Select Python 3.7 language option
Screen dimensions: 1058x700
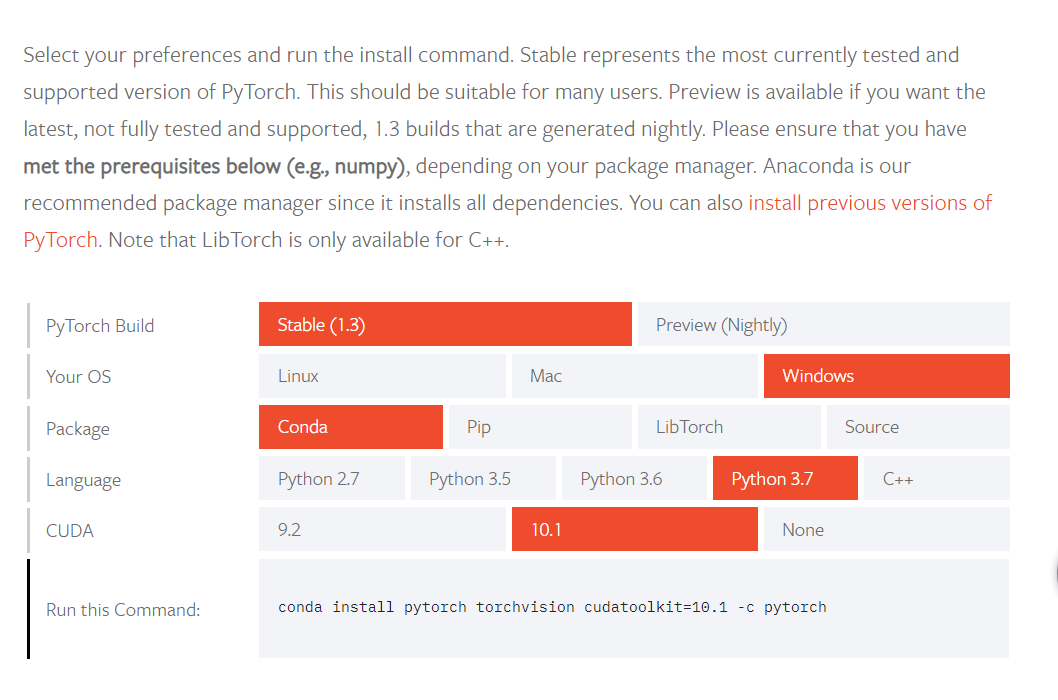[784, 479]
